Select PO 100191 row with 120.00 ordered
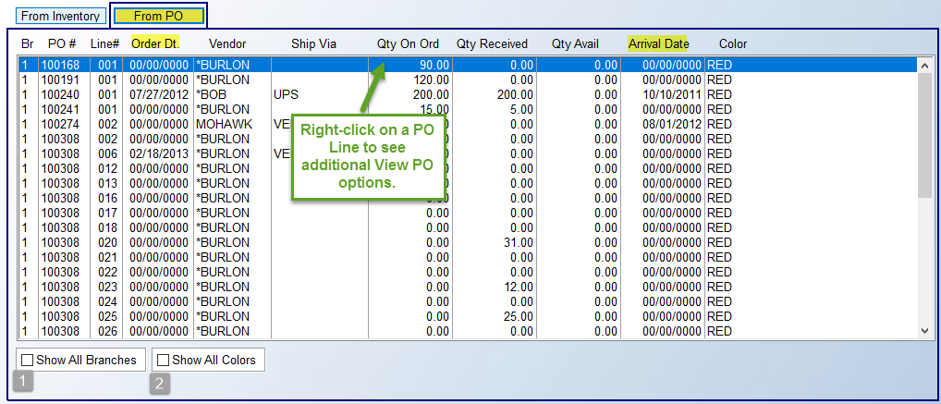 tap(467, 79)
